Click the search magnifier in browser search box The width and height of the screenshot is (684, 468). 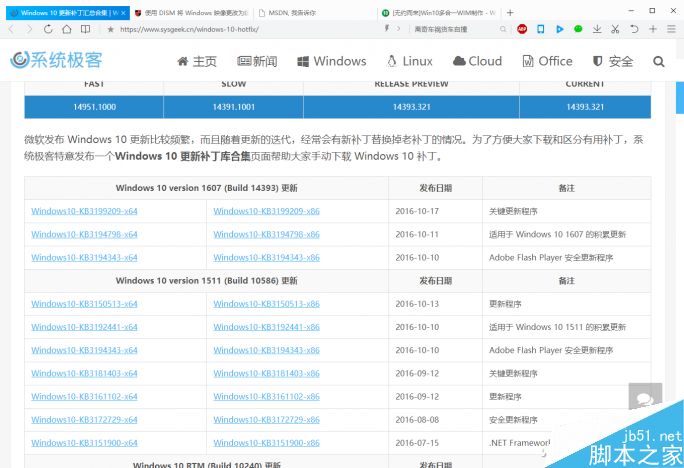pos(503,29)
